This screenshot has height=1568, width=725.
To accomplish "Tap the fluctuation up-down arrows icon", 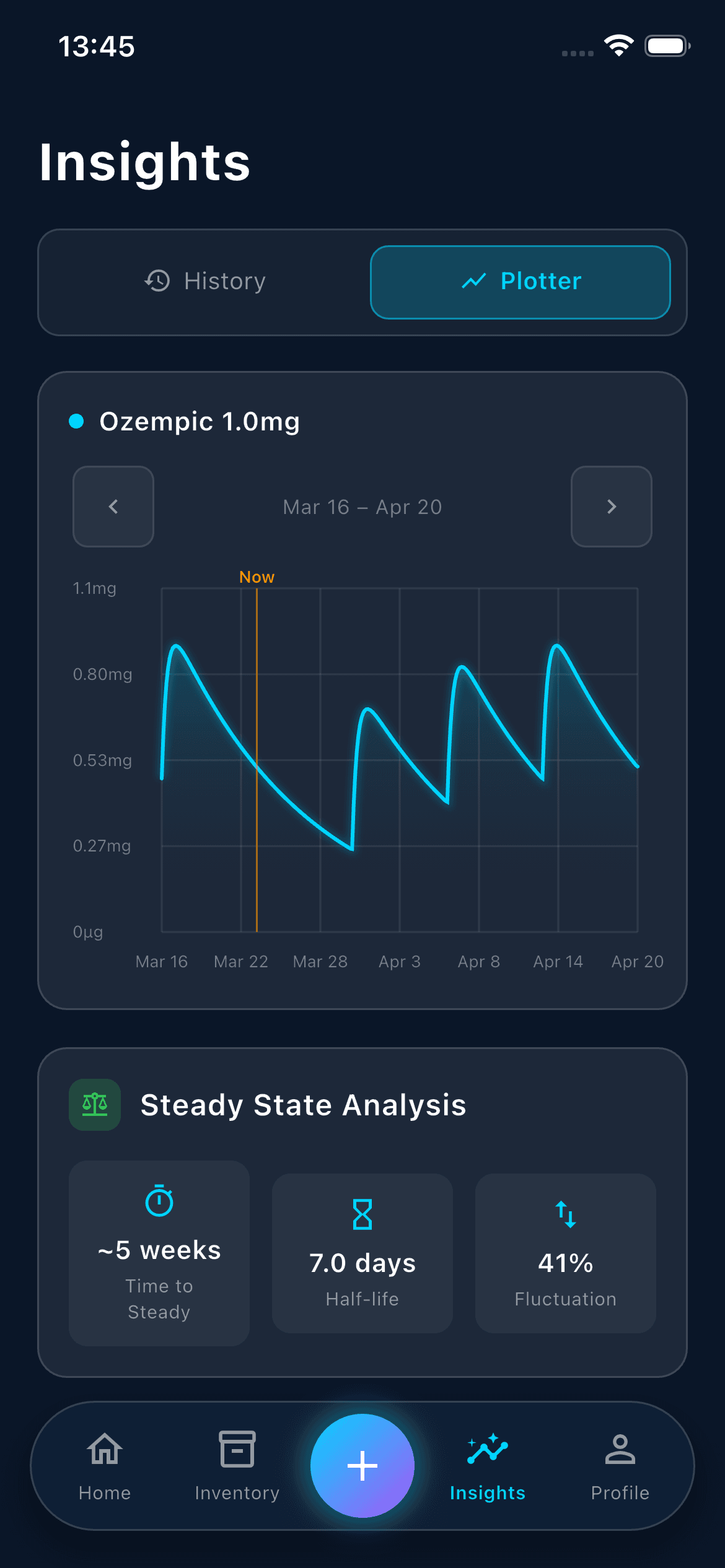I will [x=566, y=1214].
